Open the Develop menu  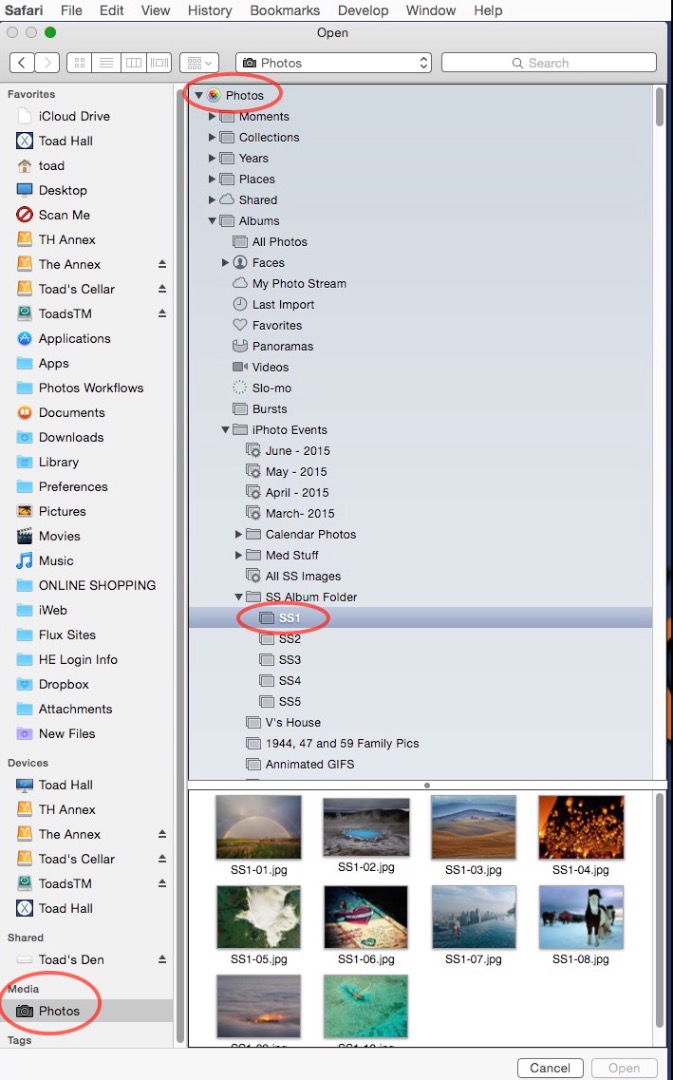(x=362, y=10)
